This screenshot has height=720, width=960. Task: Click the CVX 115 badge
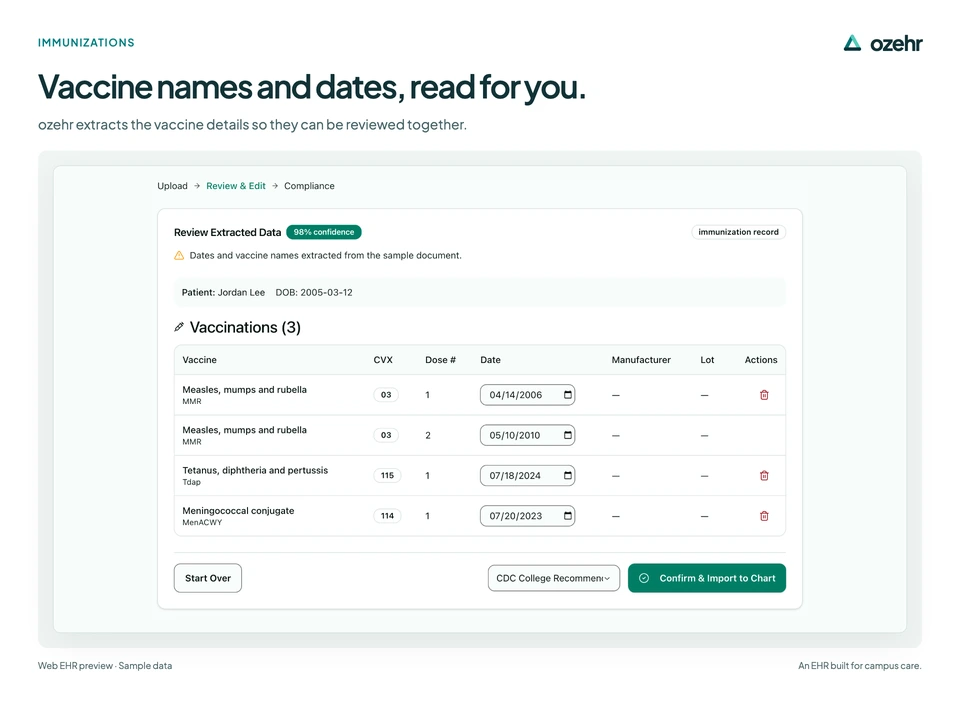click(x=387, y=476)
